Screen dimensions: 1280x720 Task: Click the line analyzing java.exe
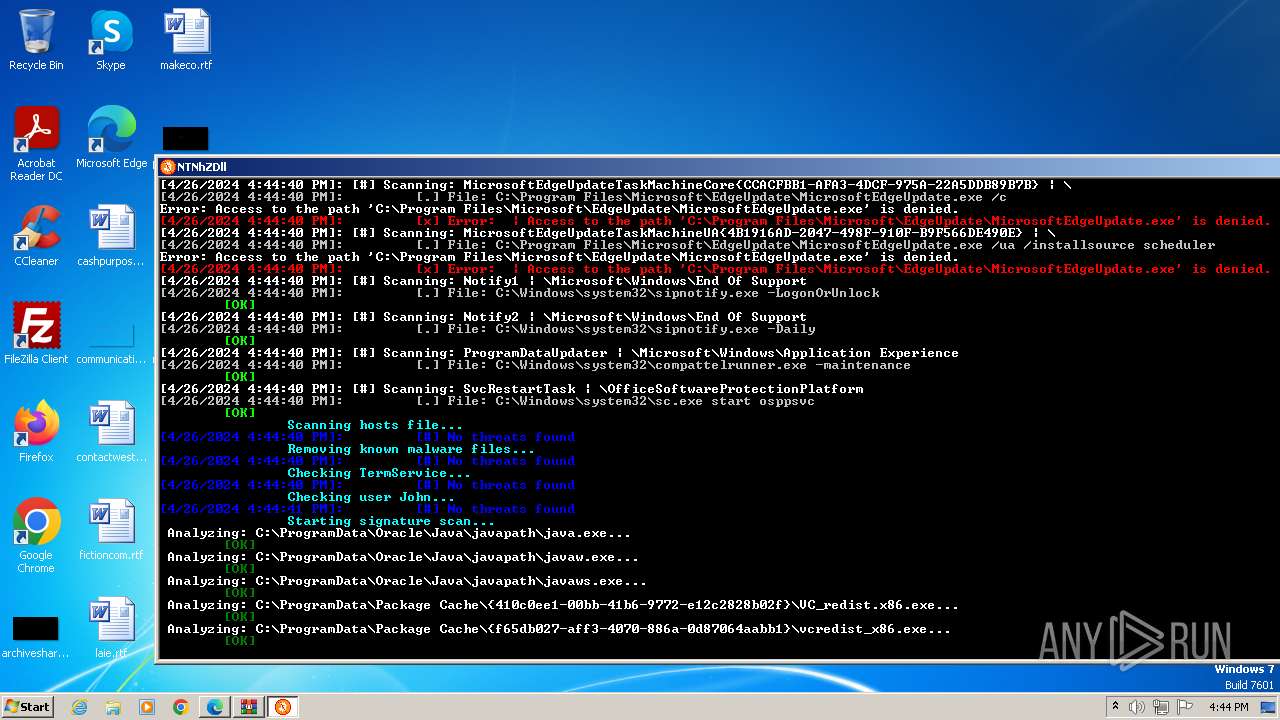pos(399,533)
